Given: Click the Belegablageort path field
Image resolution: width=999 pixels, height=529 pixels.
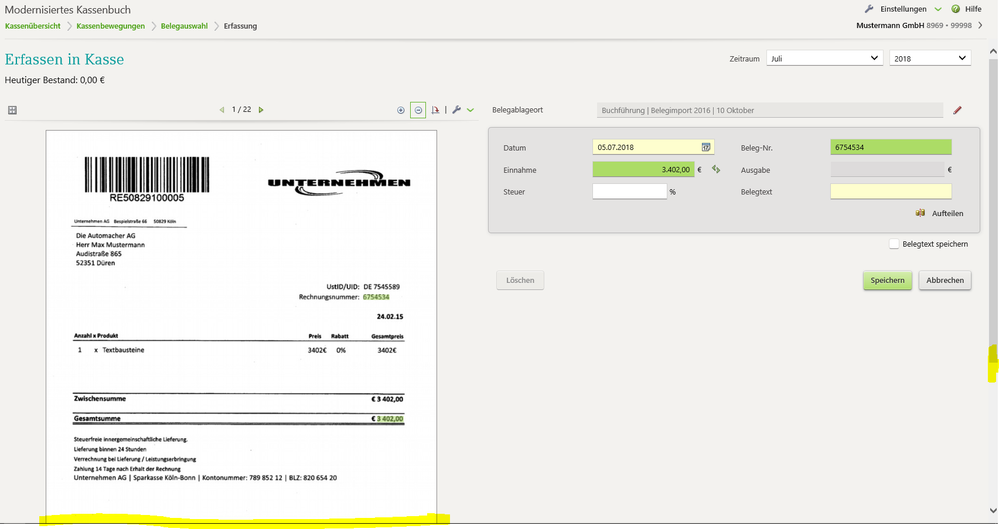Looking at the screenshot, I should [x=770, y=110].
